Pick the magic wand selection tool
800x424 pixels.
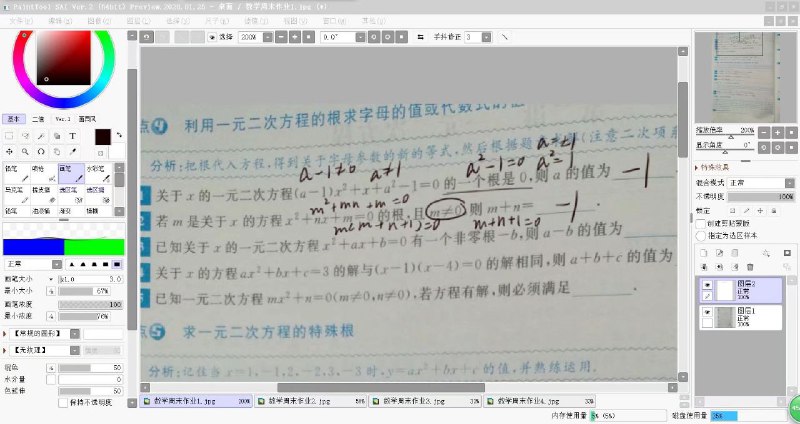point(40,135)
